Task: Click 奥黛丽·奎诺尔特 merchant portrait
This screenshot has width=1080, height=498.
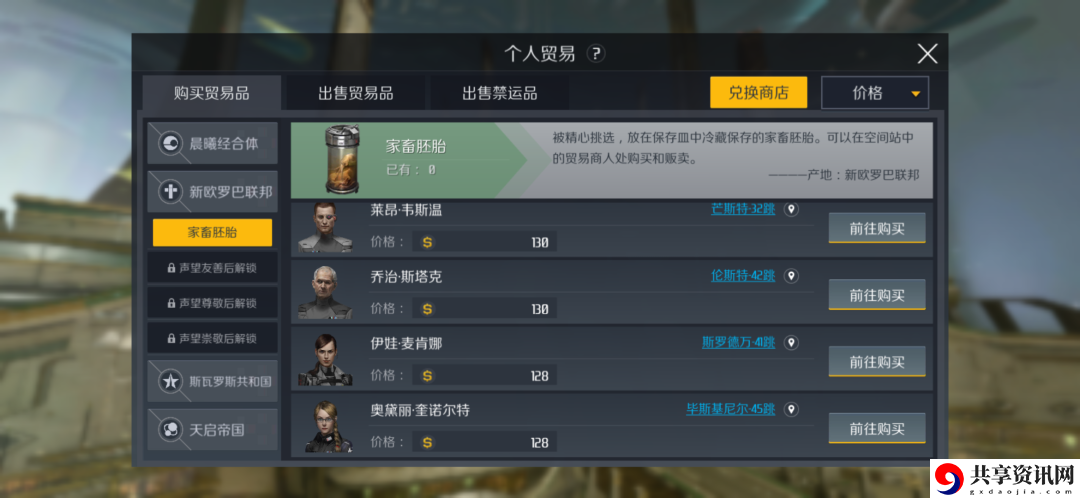Action: [x=325, y=426]
